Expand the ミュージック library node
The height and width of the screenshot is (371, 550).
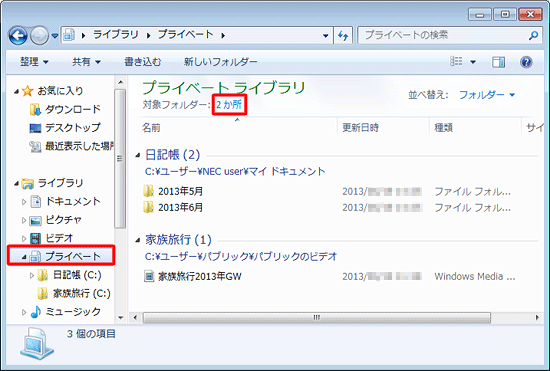click(24, 312)
